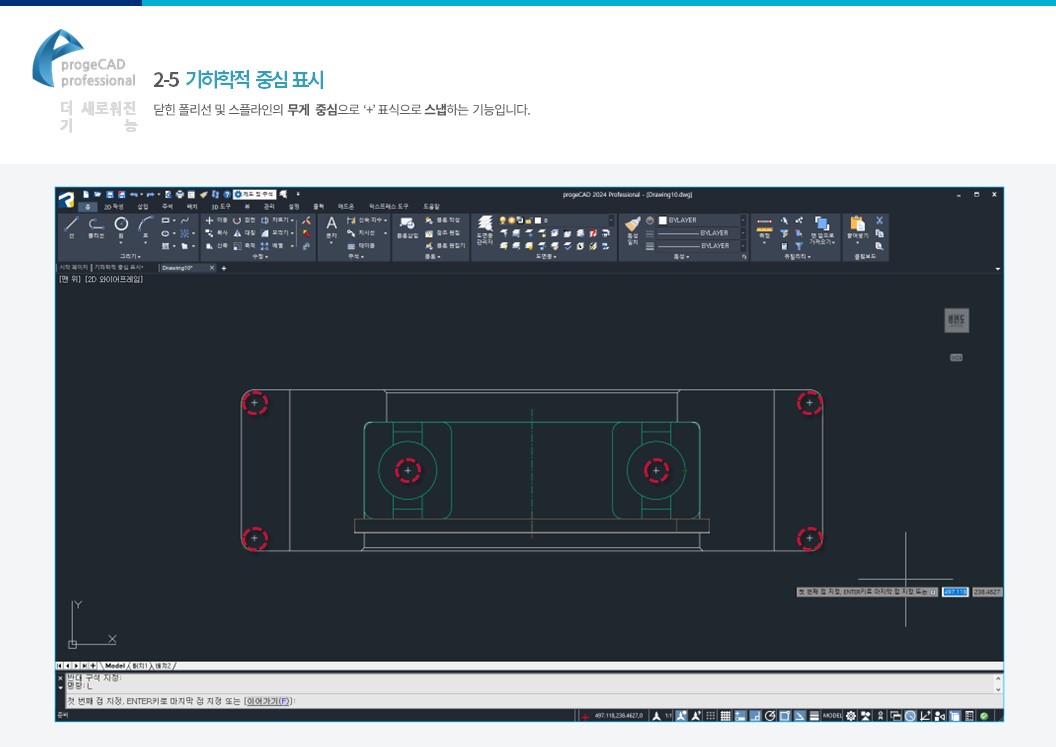
Task: Open the status bar settings gear
Action: pos(851,716)
